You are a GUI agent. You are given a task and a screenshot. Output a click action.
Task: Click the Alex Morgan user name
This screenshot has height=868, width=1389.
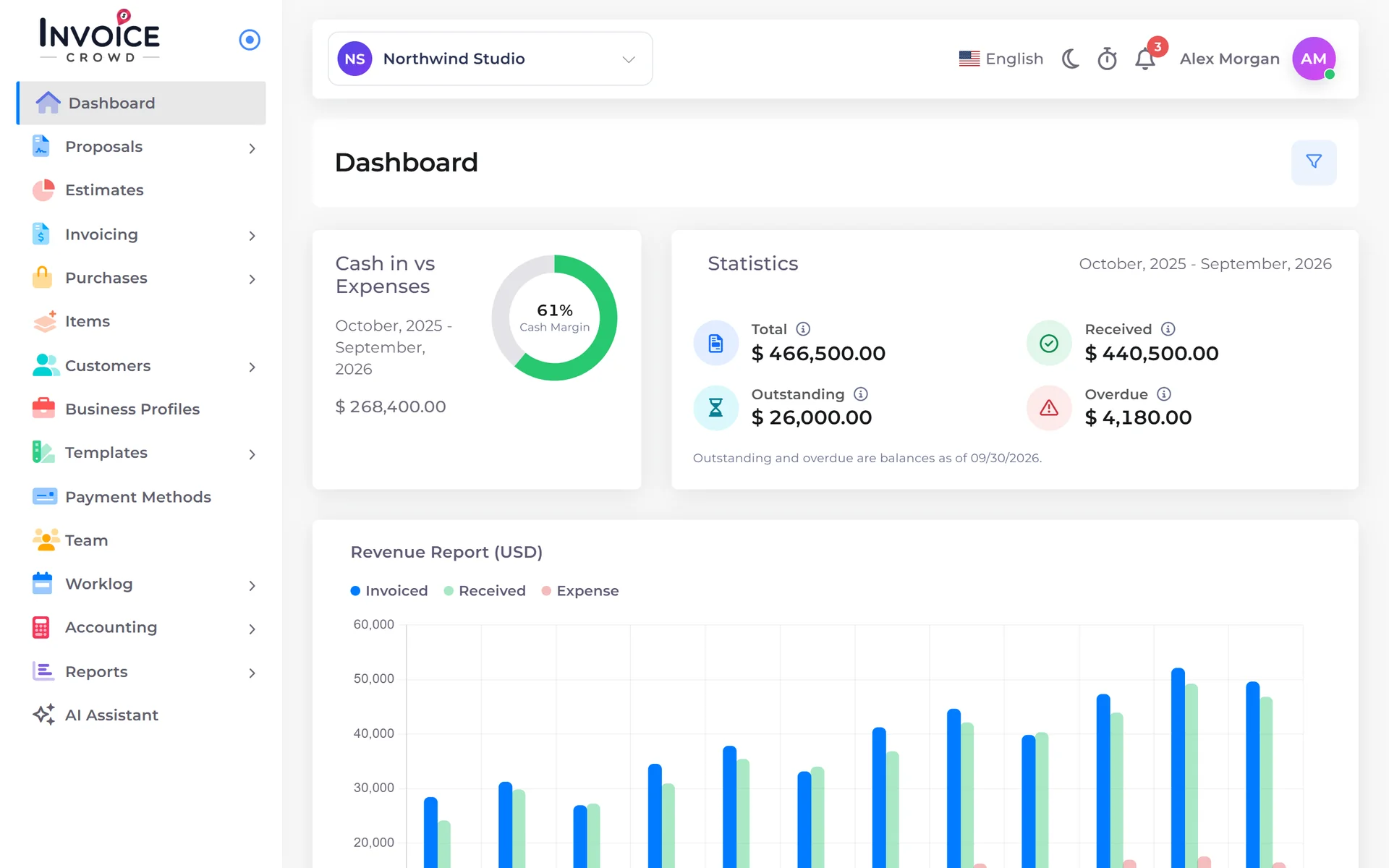(1230, 59)
